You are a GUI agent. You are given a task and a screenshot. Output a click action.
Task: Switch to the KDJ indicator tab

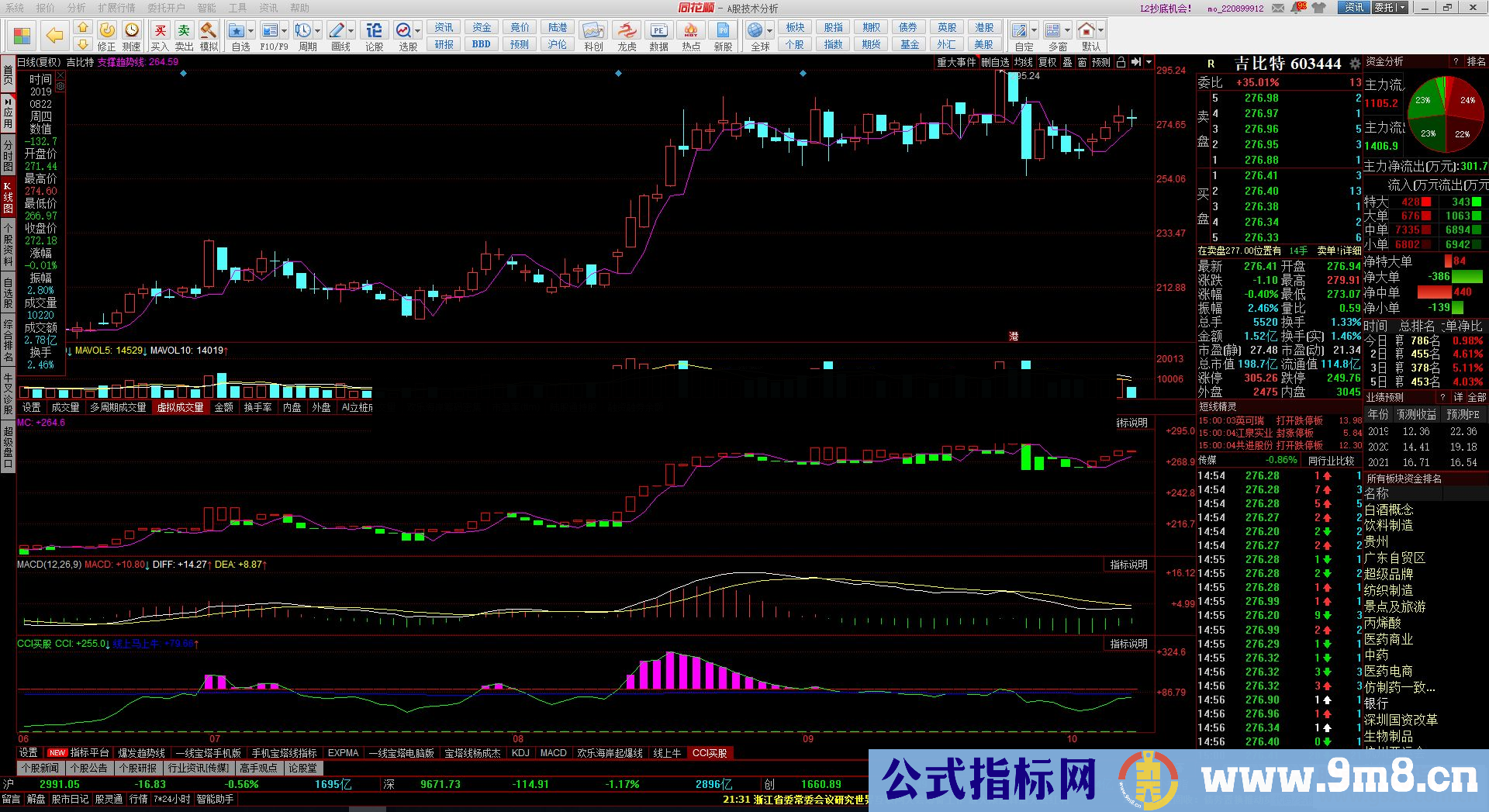coord(520,753)
